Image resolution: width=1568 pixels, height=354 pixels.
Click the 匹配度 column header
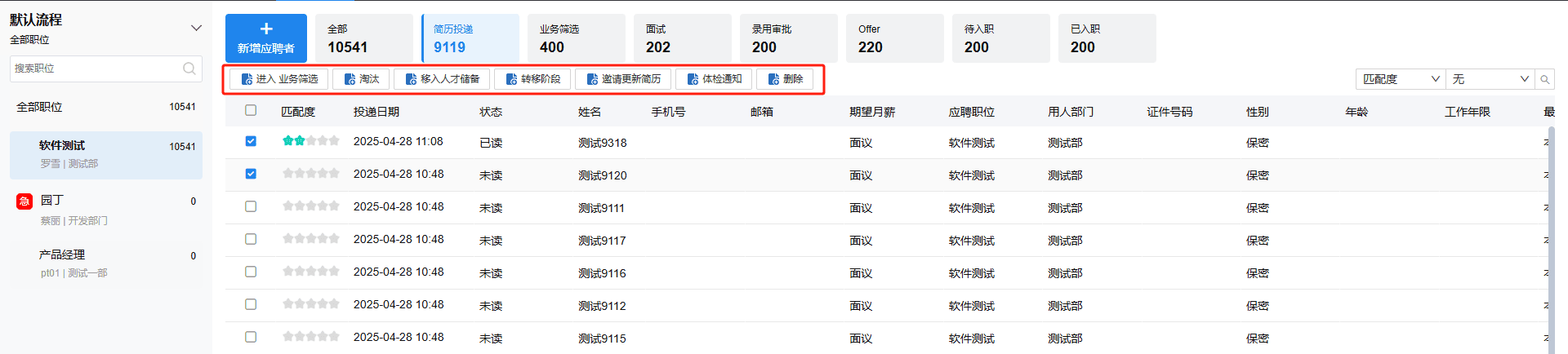[x=298, y=112]
